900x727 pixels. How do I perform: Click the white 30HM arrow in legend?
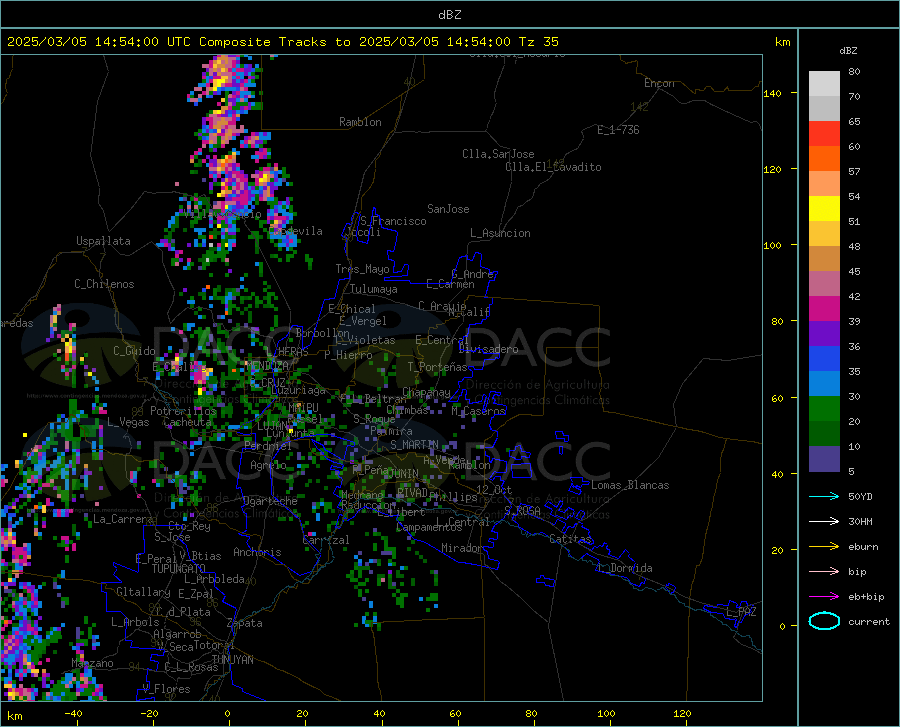824,522
